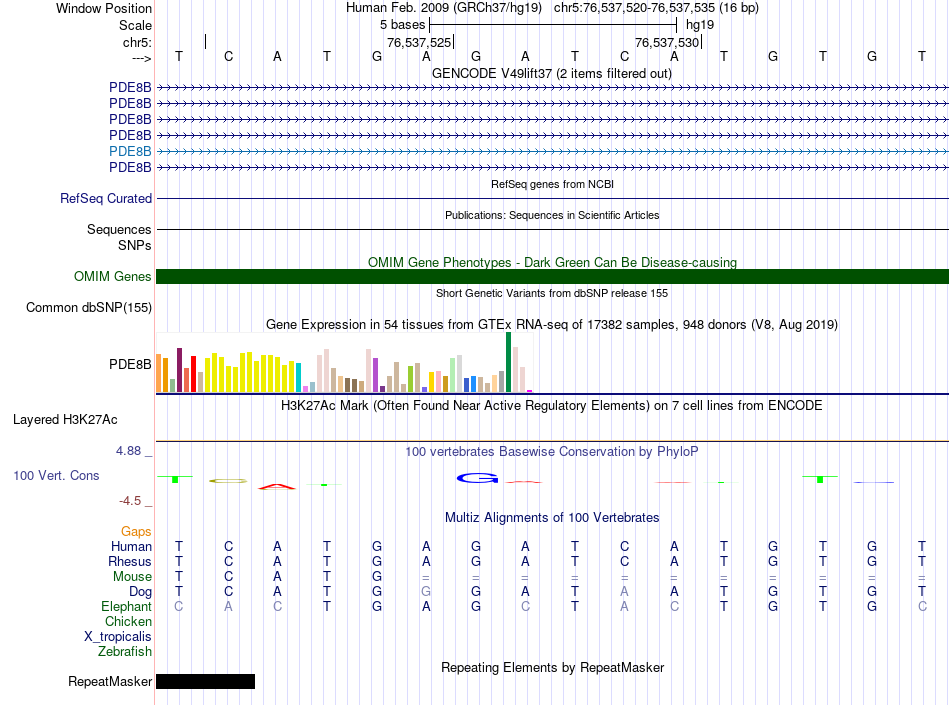Click the black RepeatMasker element block

[205, 681]
